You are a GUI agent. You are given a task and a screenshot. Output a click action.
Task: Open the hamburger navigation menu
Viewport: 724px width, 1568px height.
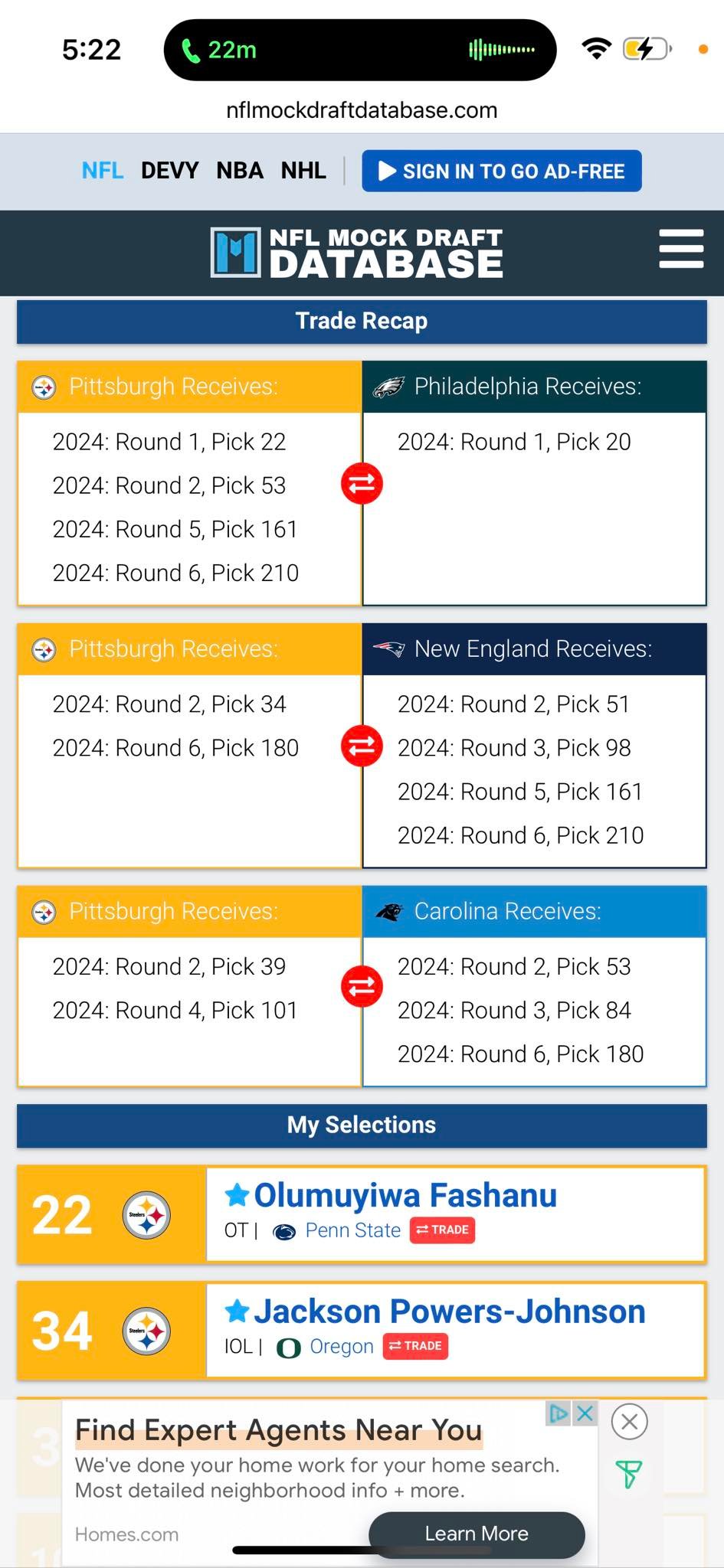(x=681, y=249)
